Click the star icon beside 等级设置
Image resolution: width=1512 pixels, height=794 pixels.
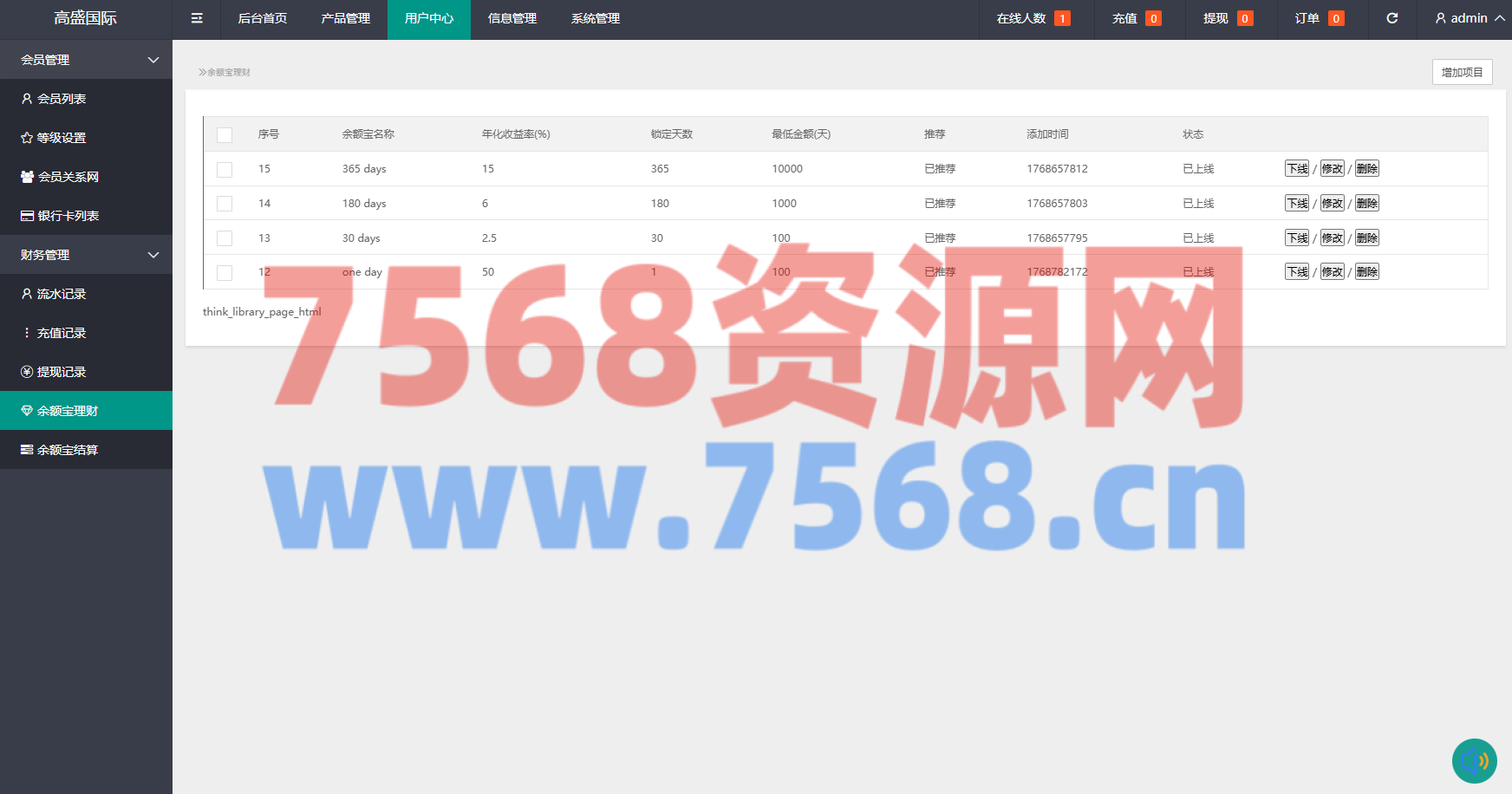[x=27, y=138]
